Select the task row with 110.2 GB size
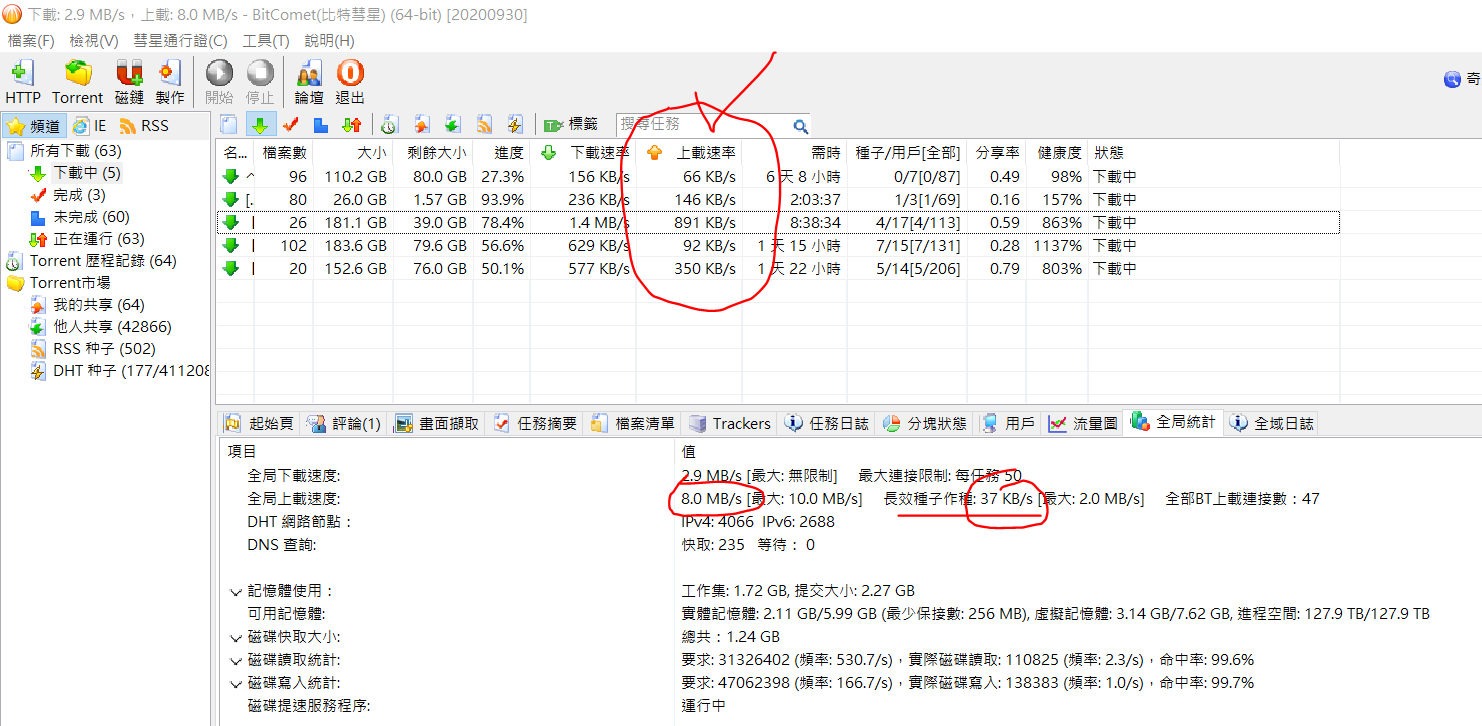Viewport: 1482px width, 726px height. pos(778,176)
